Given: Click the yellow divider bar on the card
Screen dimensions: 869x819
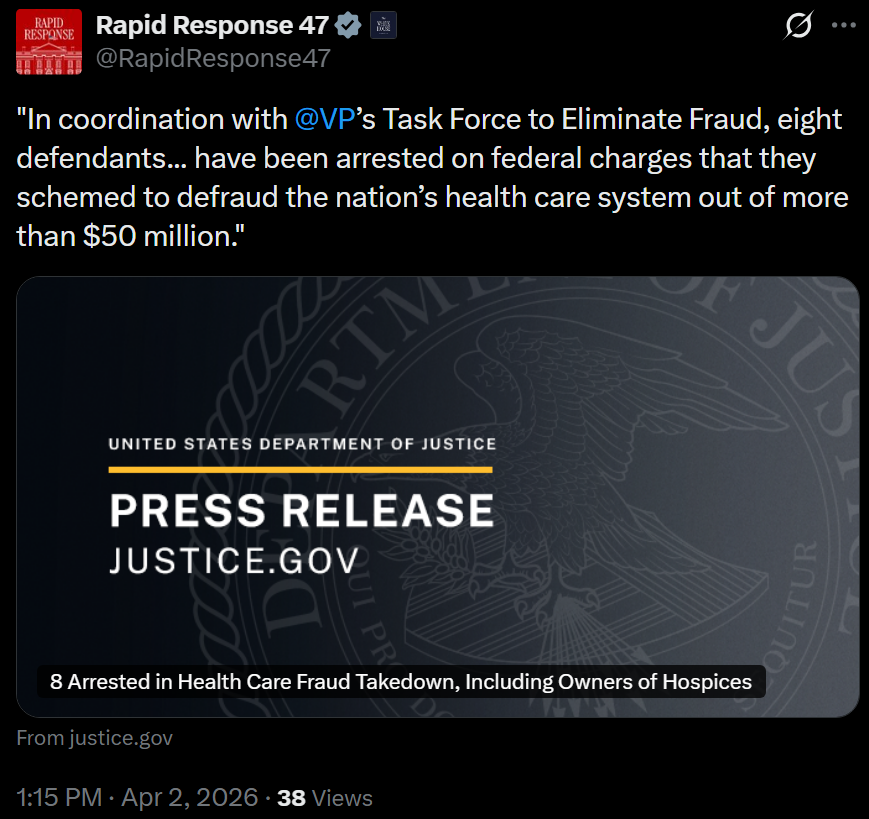Looking at the screenshot, I should (301, 469).
